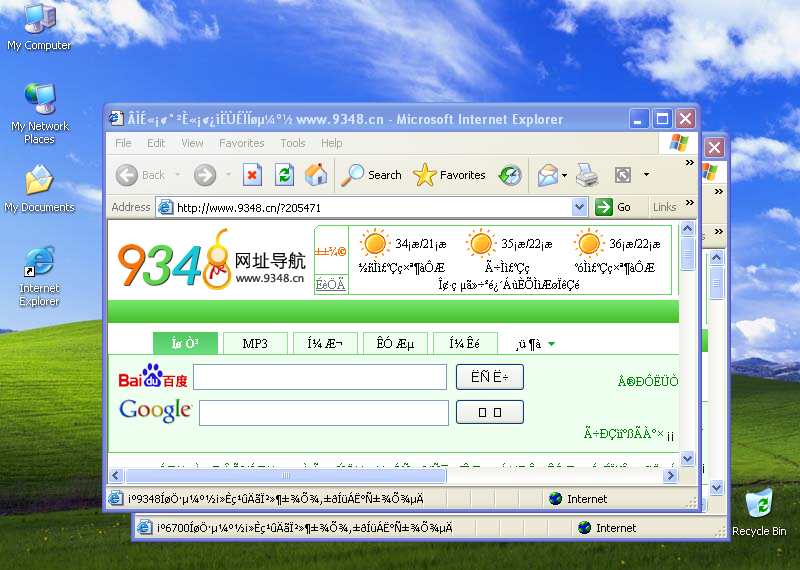The width and height of the screenshot is (800, 570).
Task: Click the background window's scroll down arrow
Action: (x=716, y=487)
